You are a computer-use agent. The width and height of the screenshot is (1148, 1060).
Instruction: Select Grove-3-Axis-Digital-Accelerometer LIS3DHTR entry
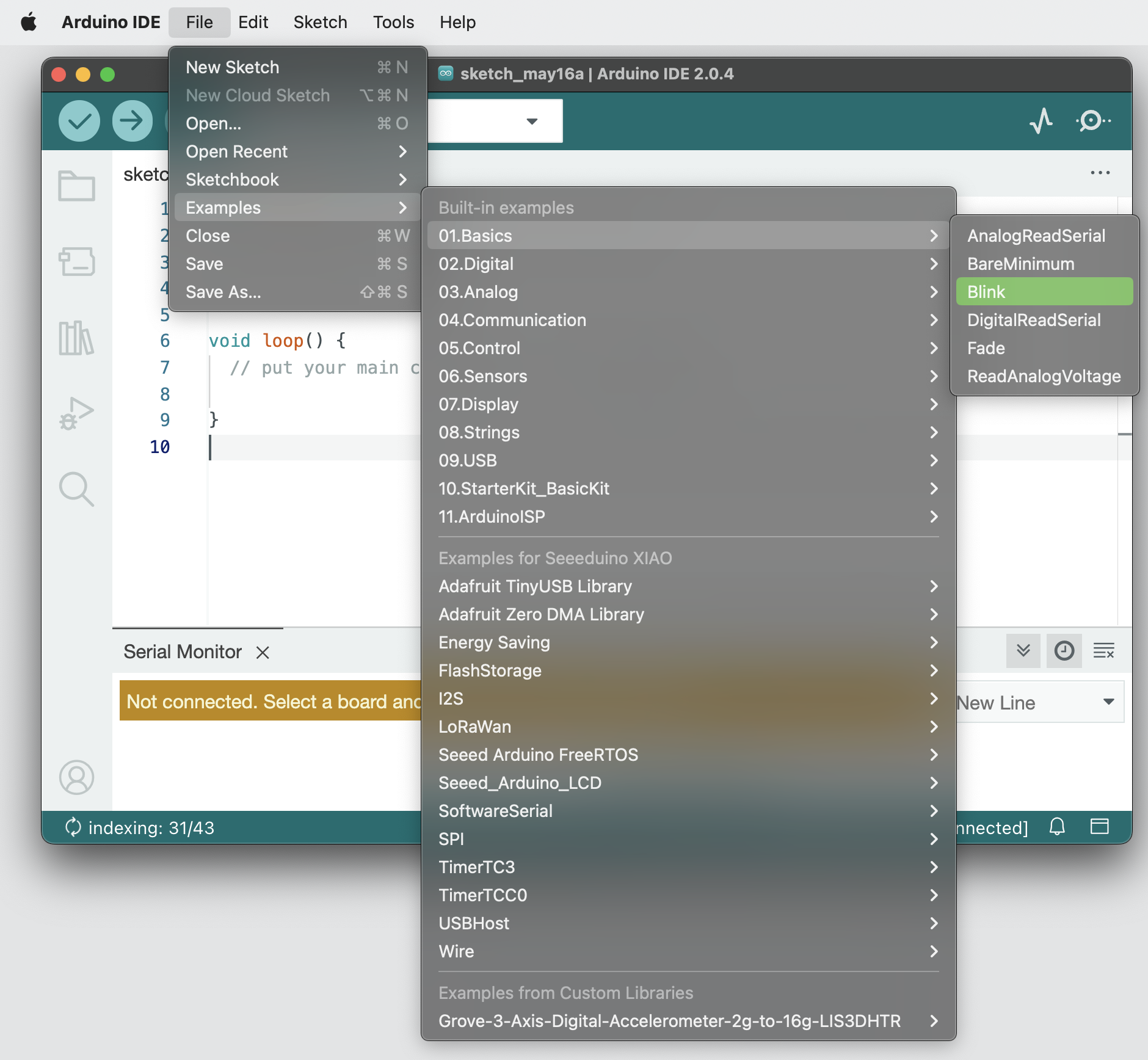(688, 1021)
